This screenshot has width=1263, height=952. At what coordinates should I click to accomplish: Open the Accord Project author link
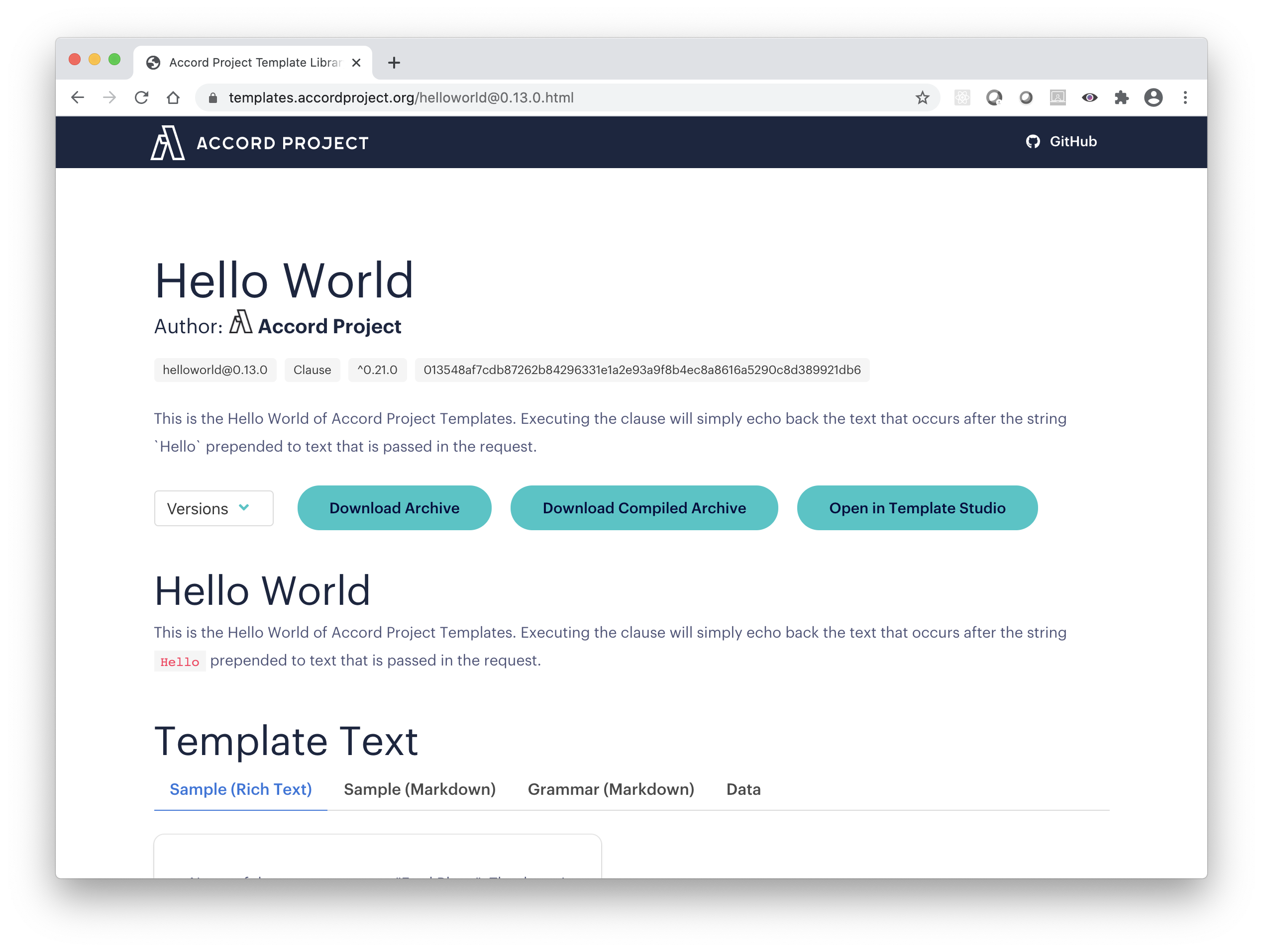(329, 326)
